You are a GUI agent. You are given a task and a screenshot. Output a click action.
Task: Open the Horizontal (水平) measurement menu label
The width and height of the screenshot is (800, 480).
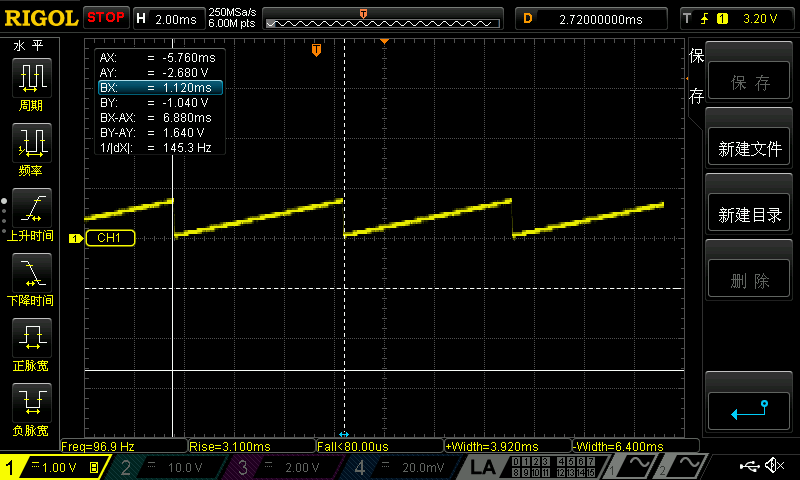29,46
